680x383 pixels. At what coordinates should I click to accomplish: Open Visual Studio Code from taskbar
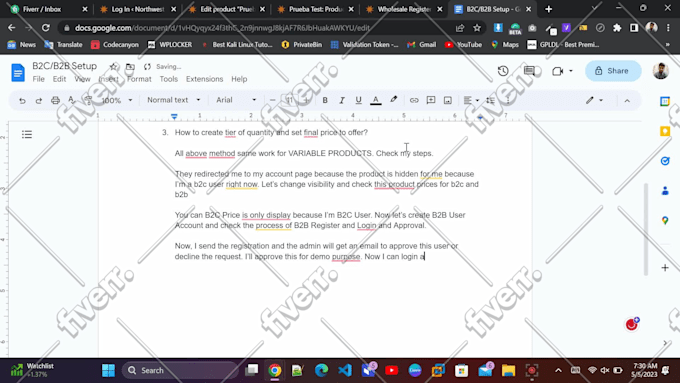345,370
